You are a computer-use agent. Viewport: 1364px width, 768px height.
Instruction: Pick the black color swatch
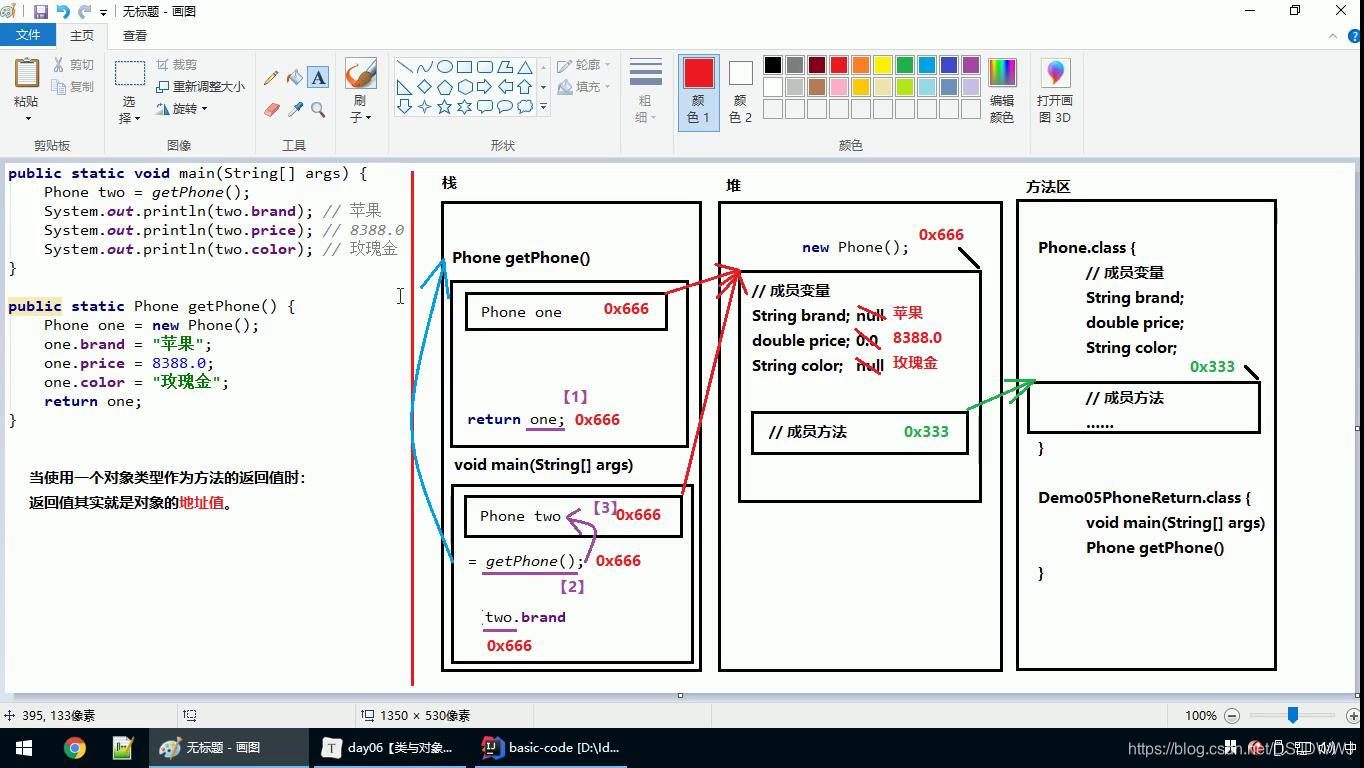pyautogui.click(x=773, y=65)
